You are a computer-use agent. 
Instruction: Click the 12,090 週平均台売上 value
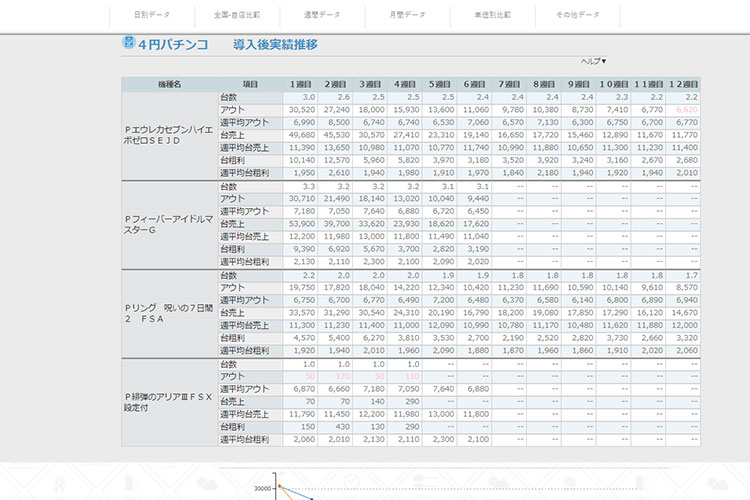[x=441, y=325]
